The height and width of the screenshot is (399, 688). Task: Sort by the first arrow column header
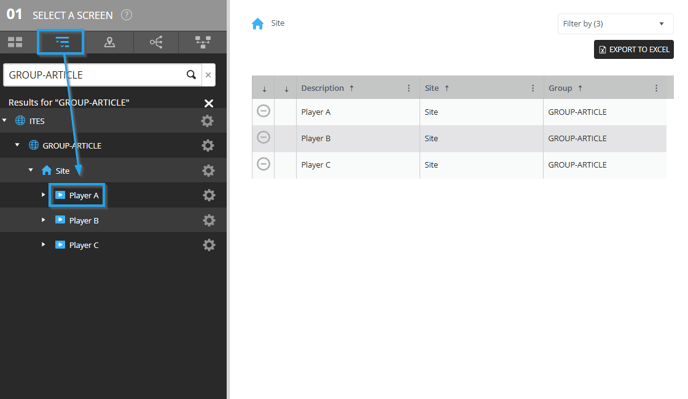(264, 89)
